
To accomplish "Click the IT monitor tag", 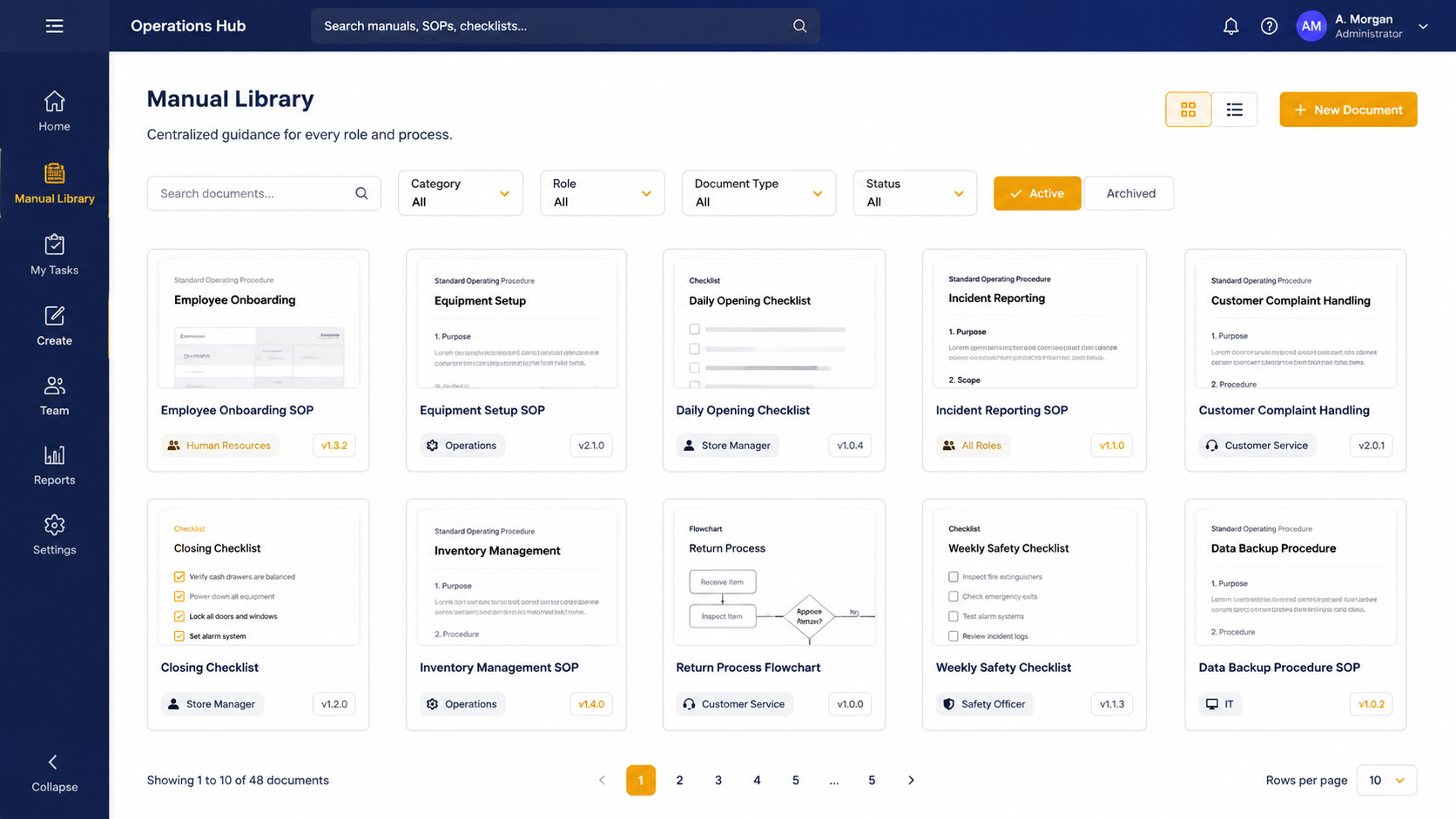I will click(1220, 704).
